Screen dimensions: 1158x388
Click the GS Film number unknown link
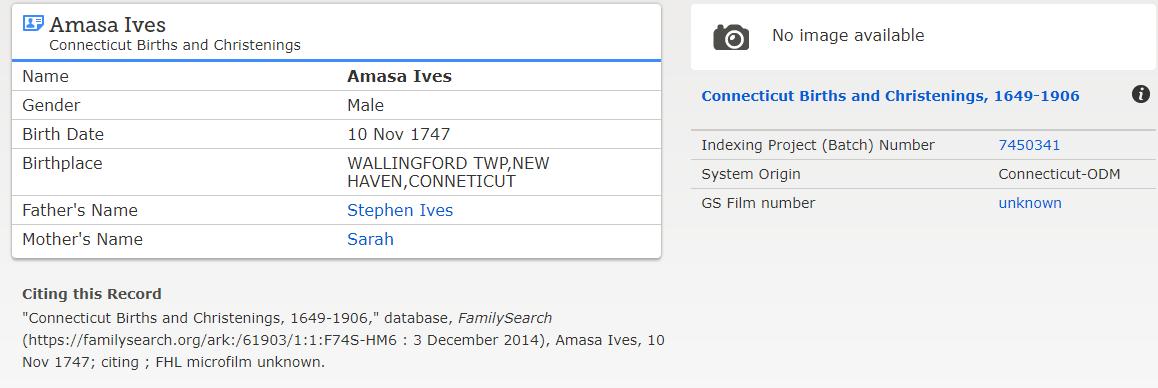[1029, 202]
